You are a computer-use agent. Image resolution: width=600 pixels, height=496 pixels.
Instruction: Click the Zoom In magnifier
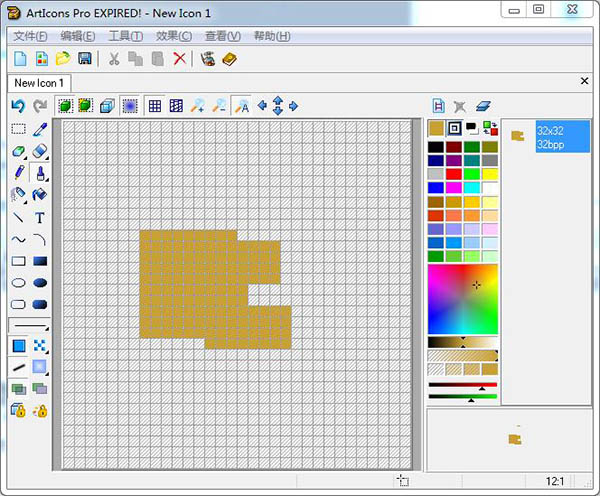pyautogui.click(x=198, y=106)
